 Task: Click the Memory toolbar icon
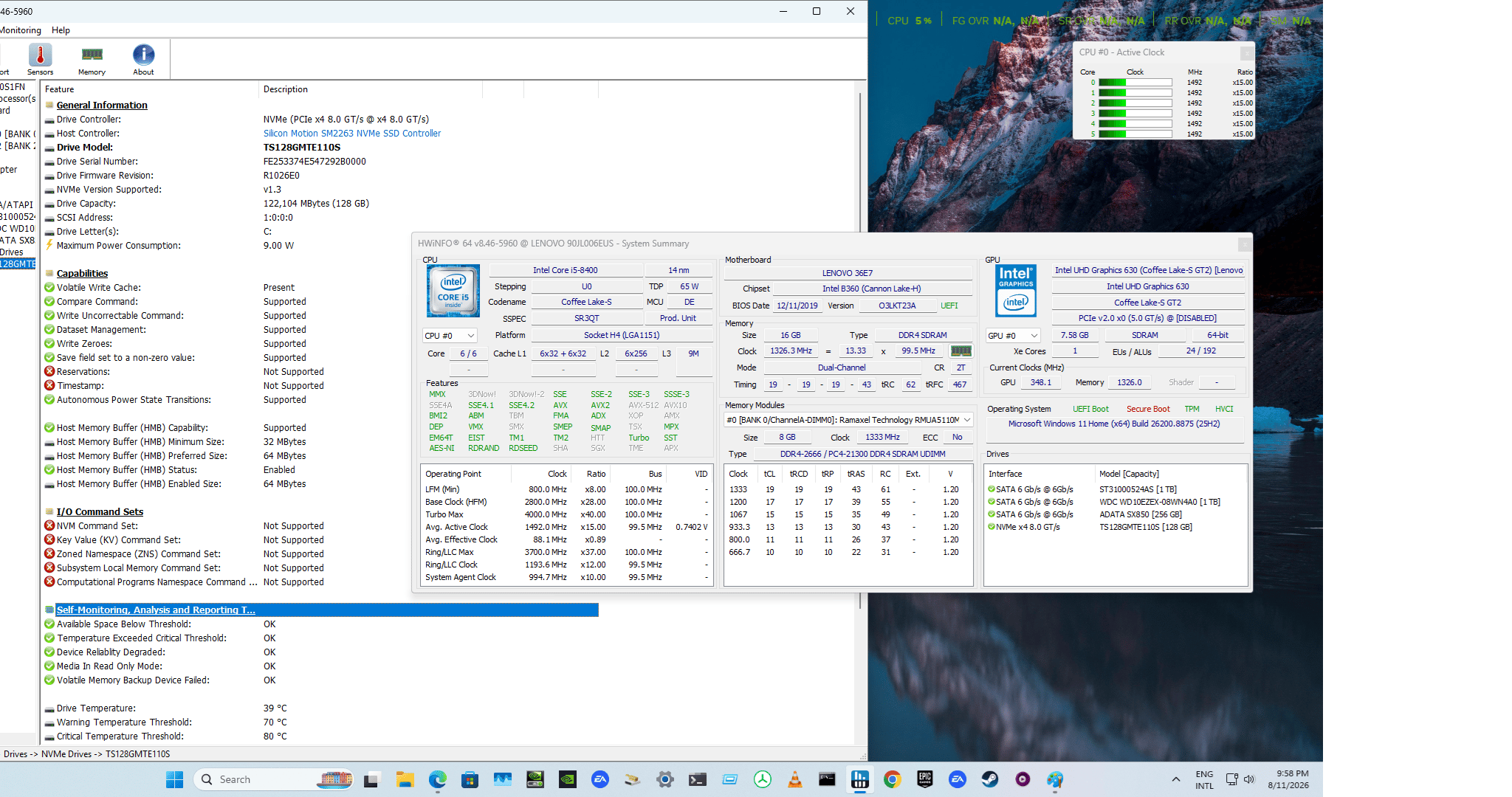coord(92,59)
